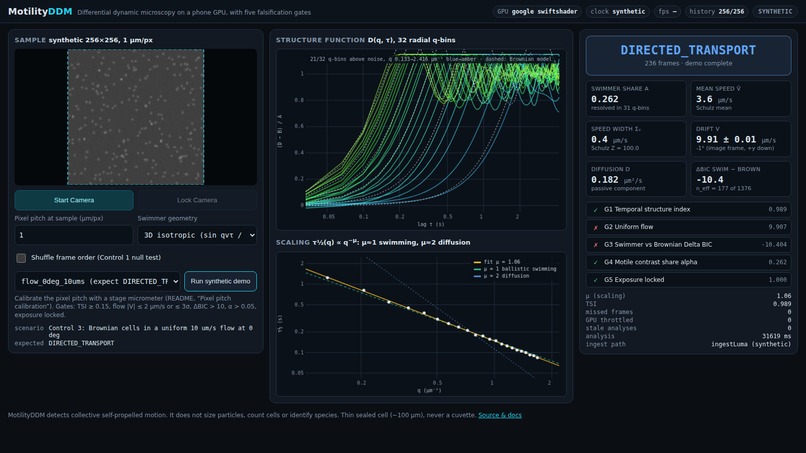The image size is (806, 453).
Task: Click the Drift V 9.91 ± 0.01 card
Action: point(740,139)
